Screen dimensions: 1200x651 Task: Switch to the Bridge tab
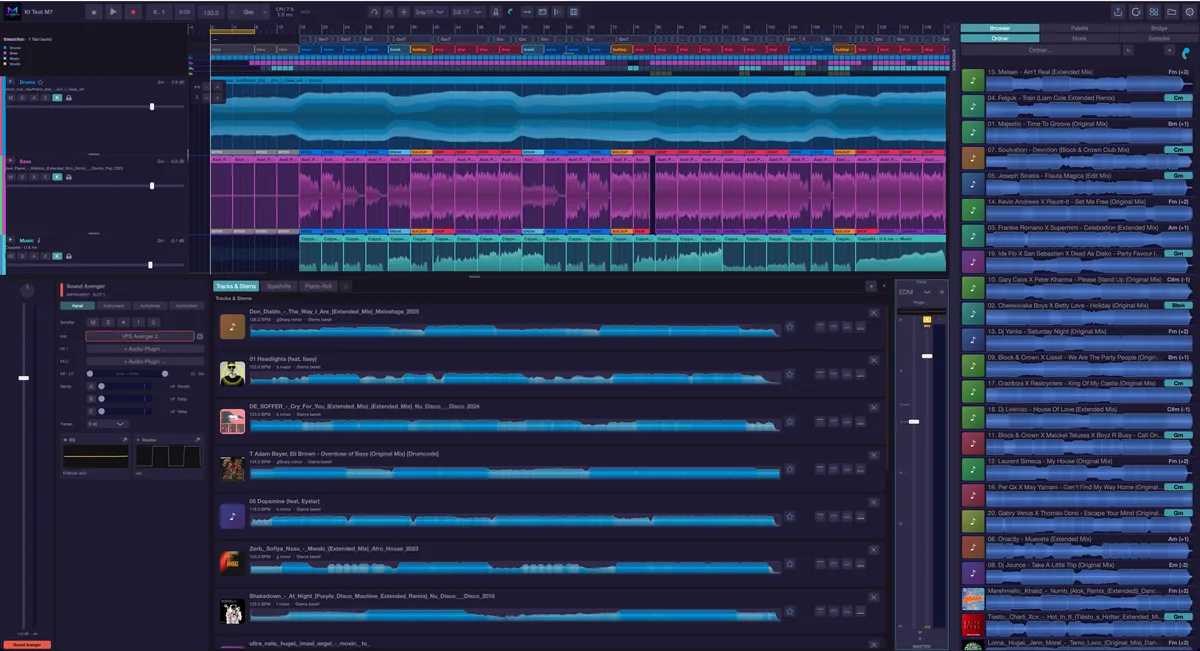tap(1158, 28)
